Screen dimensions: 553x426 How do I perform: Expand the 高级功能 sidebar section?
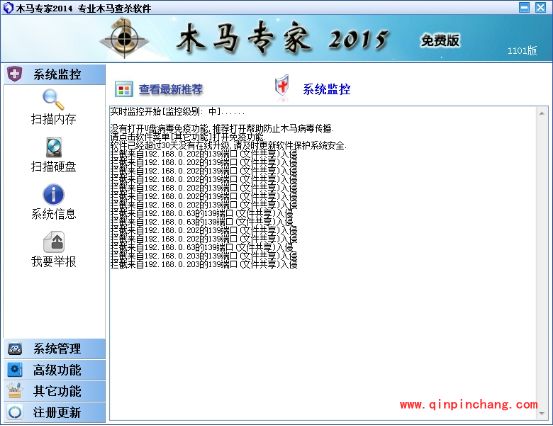pyautogui.click(x=55, y=370)
